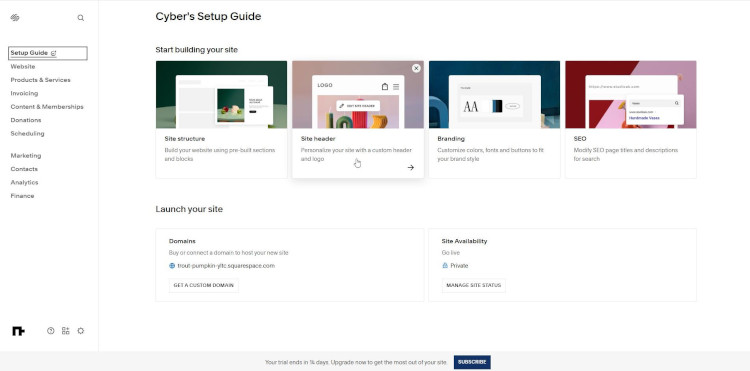Click the MANAGE SITE STATUS button
Viewport: 750px width, 371px height.
point(474,285)
